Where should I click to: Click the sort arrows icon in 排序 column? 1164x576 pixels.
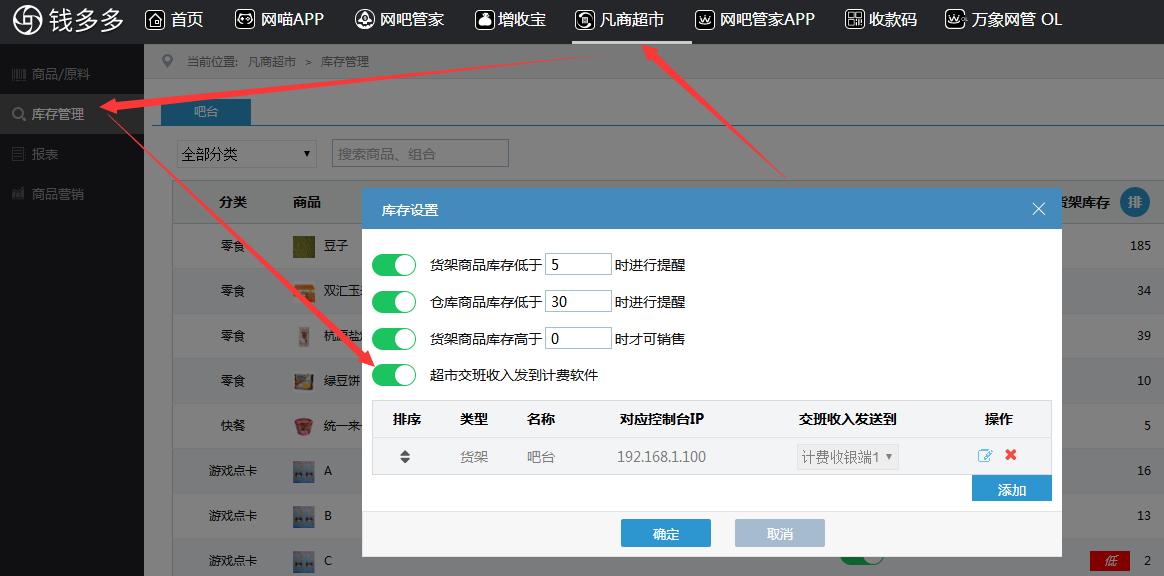(405, 457)
